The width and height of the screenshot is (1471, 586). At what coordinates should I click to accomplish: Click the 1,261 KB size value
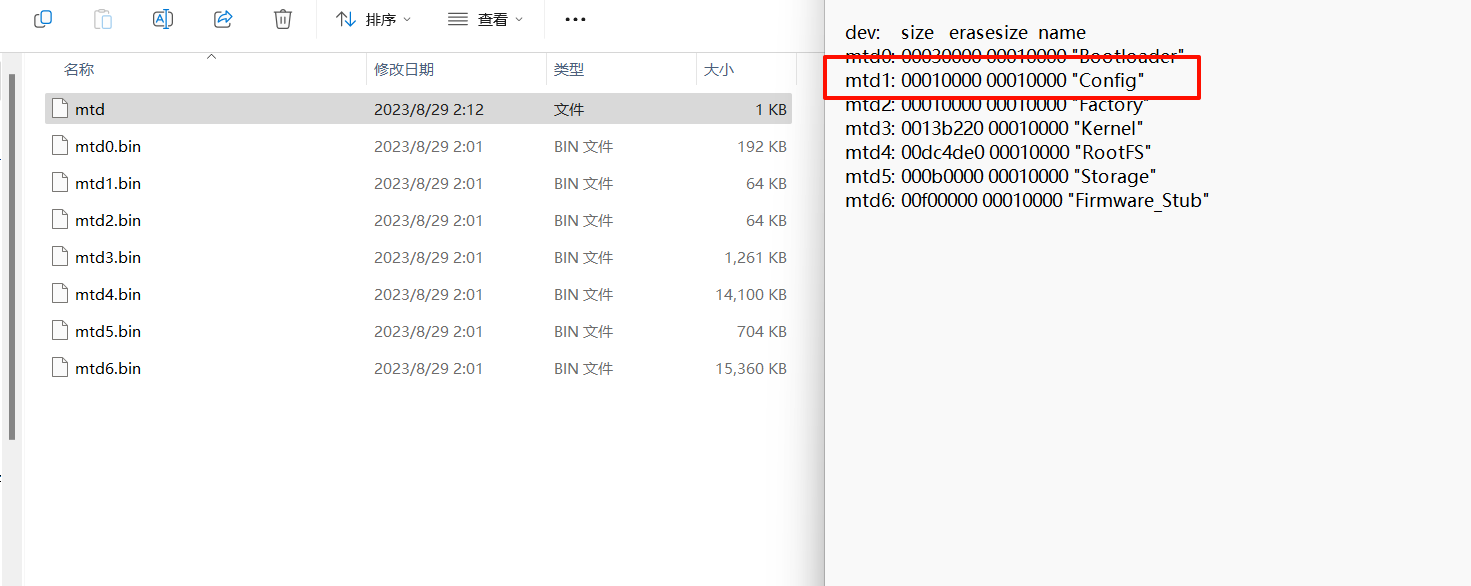756,257
